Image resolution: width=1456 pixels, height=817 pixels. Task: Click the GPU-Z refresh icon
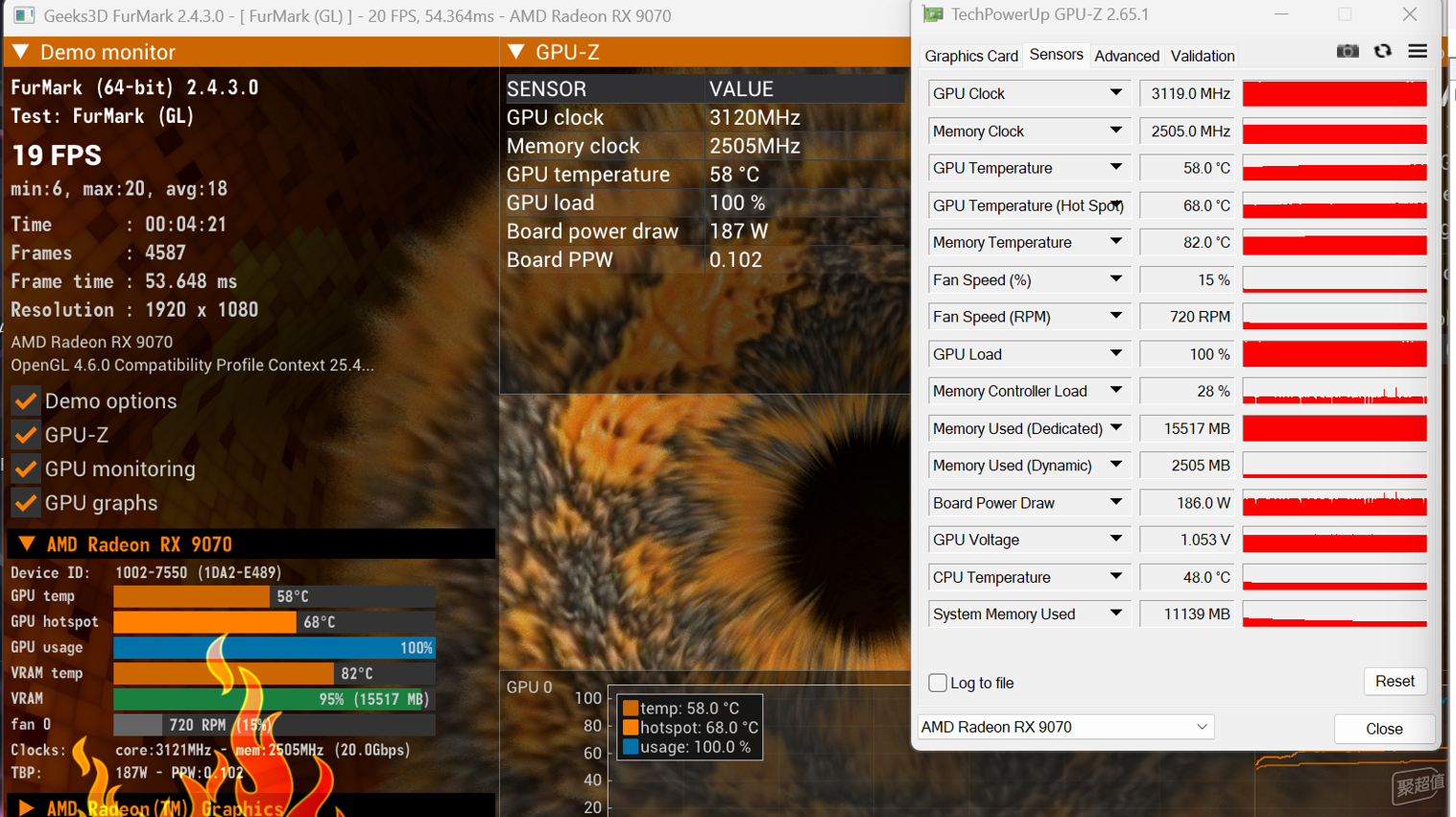pos(1382,51)
